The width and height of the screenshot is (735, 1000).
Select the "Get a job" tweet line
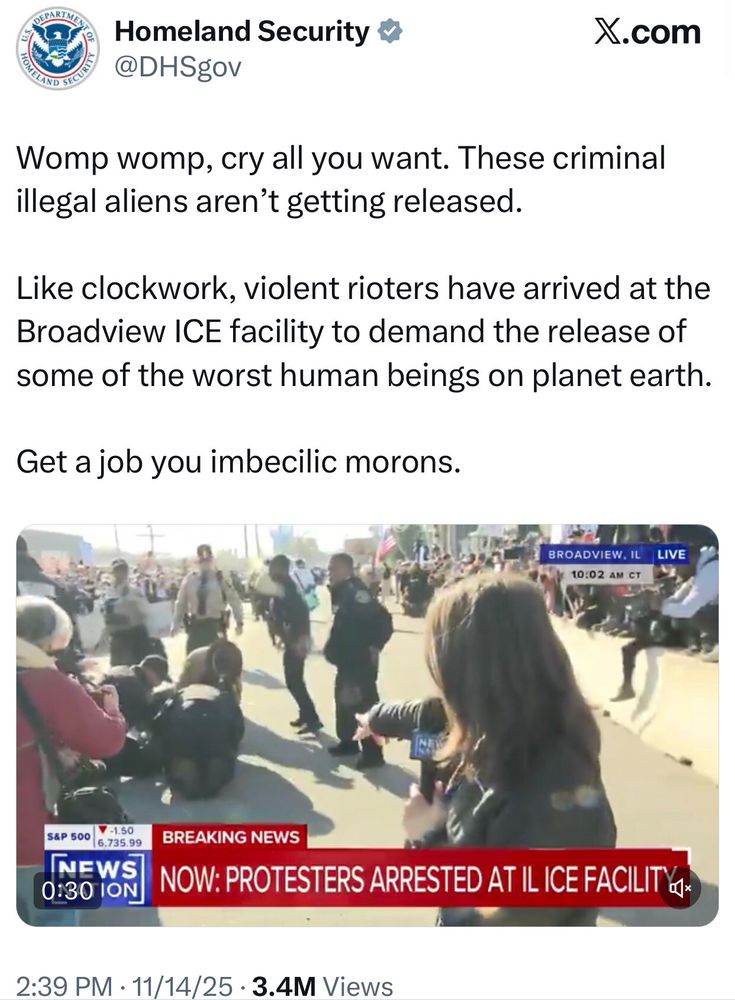pyautogui.click(x=238, y=462)
